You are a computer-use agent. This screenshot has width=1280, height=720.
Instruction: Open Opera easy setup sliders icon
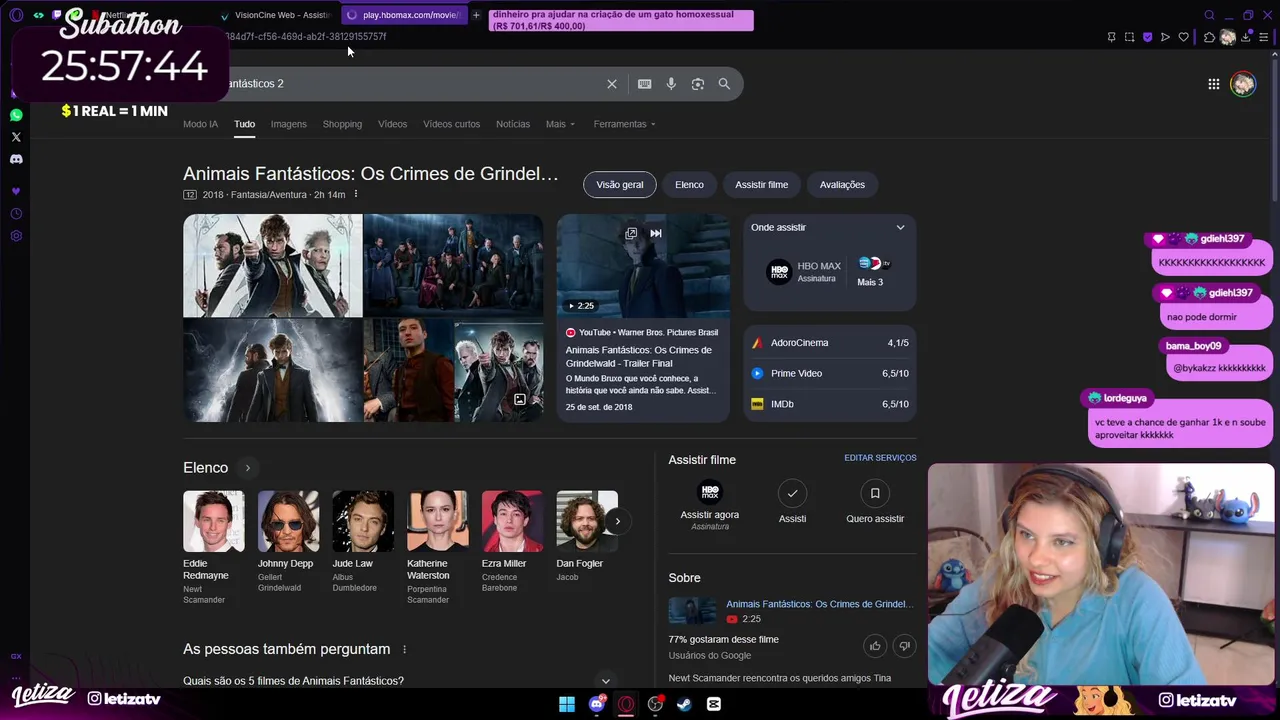click(x=1263, y=37)
